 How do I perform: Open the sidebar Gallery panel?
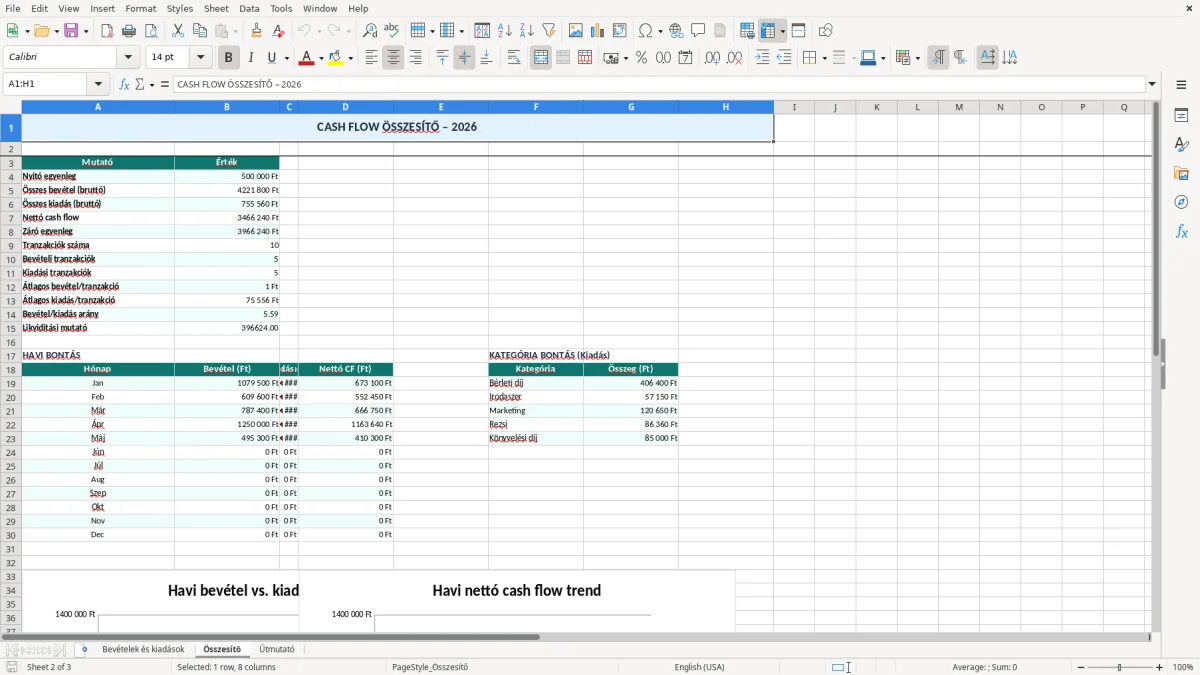pos(1181,173)
